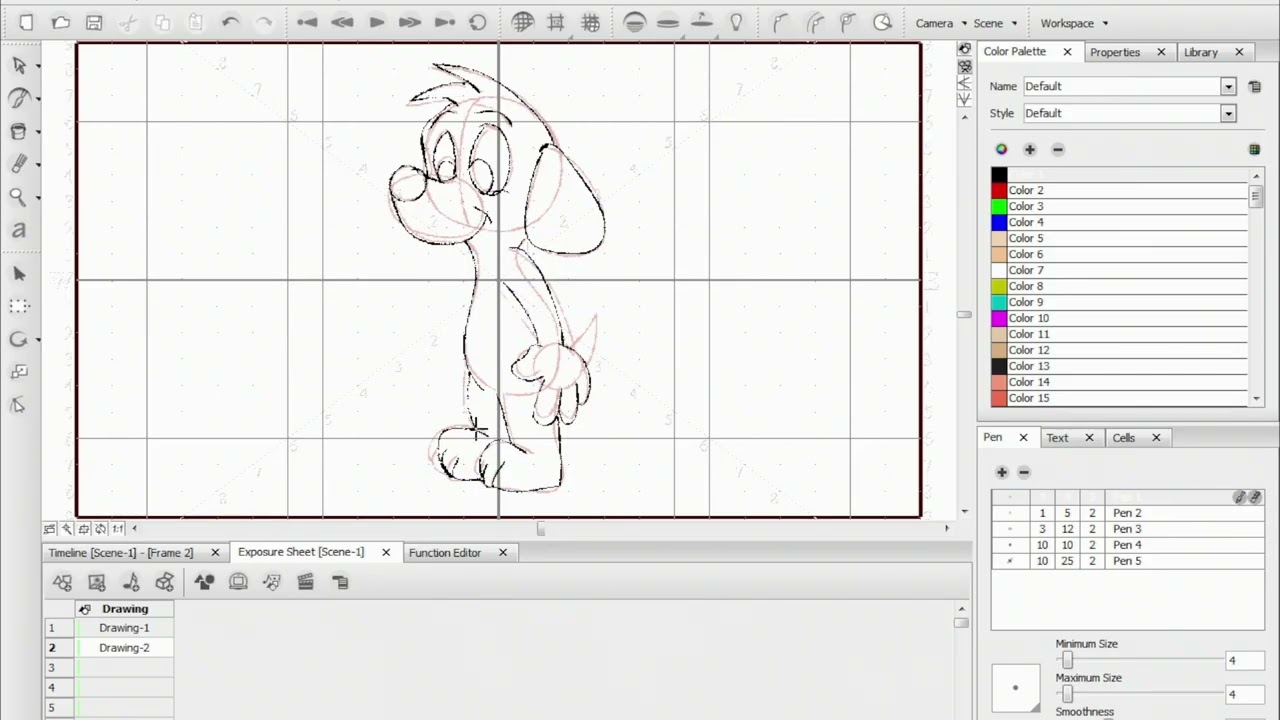Select the Text tool

click(18, 230)
